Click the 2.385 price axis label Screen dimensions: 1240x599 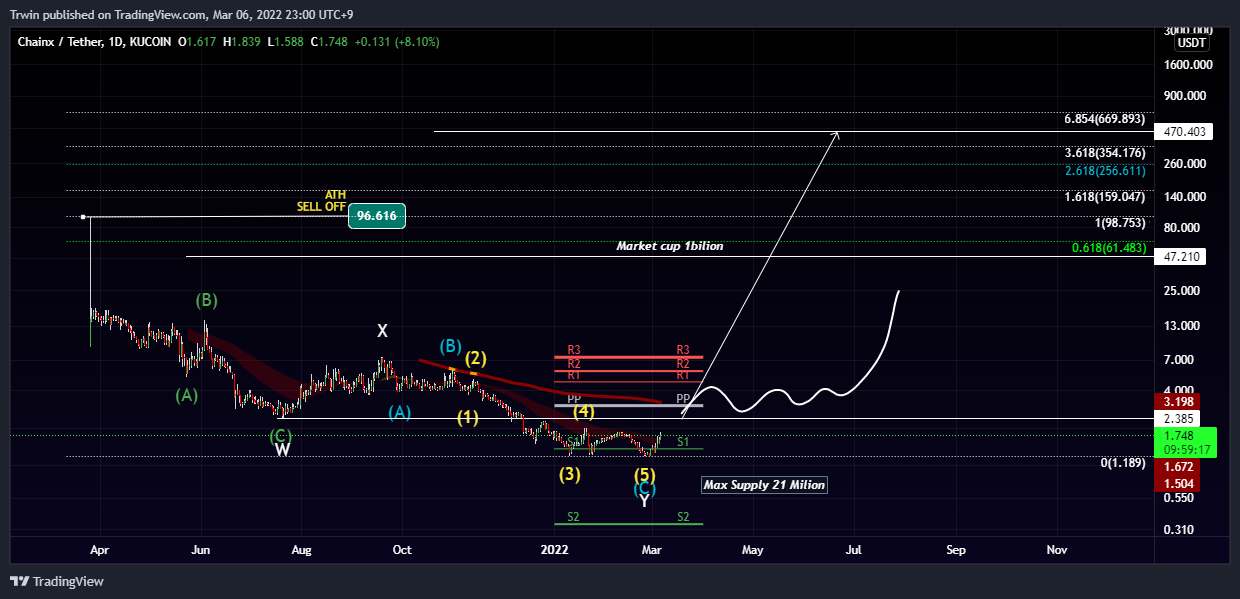coord(1179,418)
